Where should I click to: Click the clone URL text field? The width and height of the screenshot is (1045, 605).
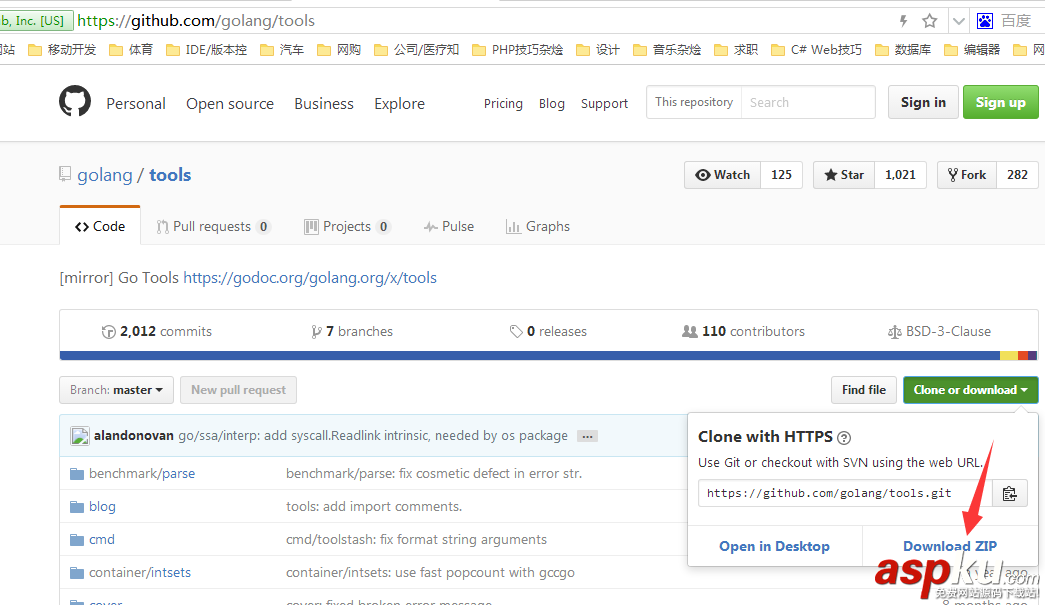845,493
